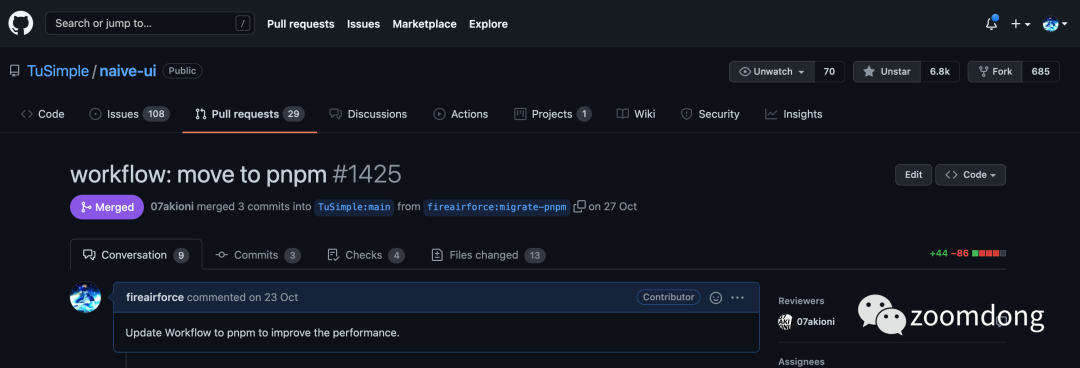Expand the plus create-new menu

click(1020, 24)
